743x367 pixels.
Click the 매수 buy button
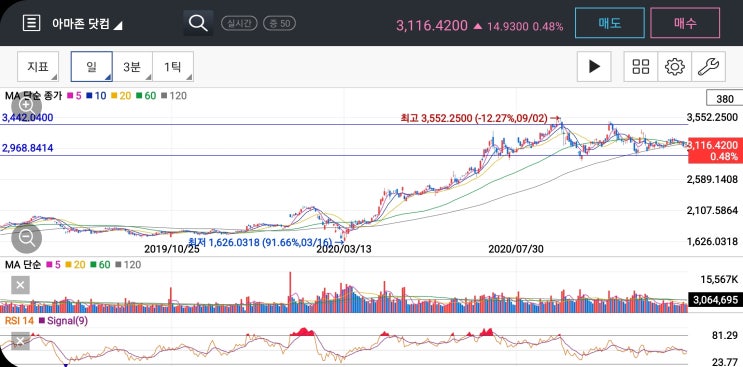(x=685, y=23)
